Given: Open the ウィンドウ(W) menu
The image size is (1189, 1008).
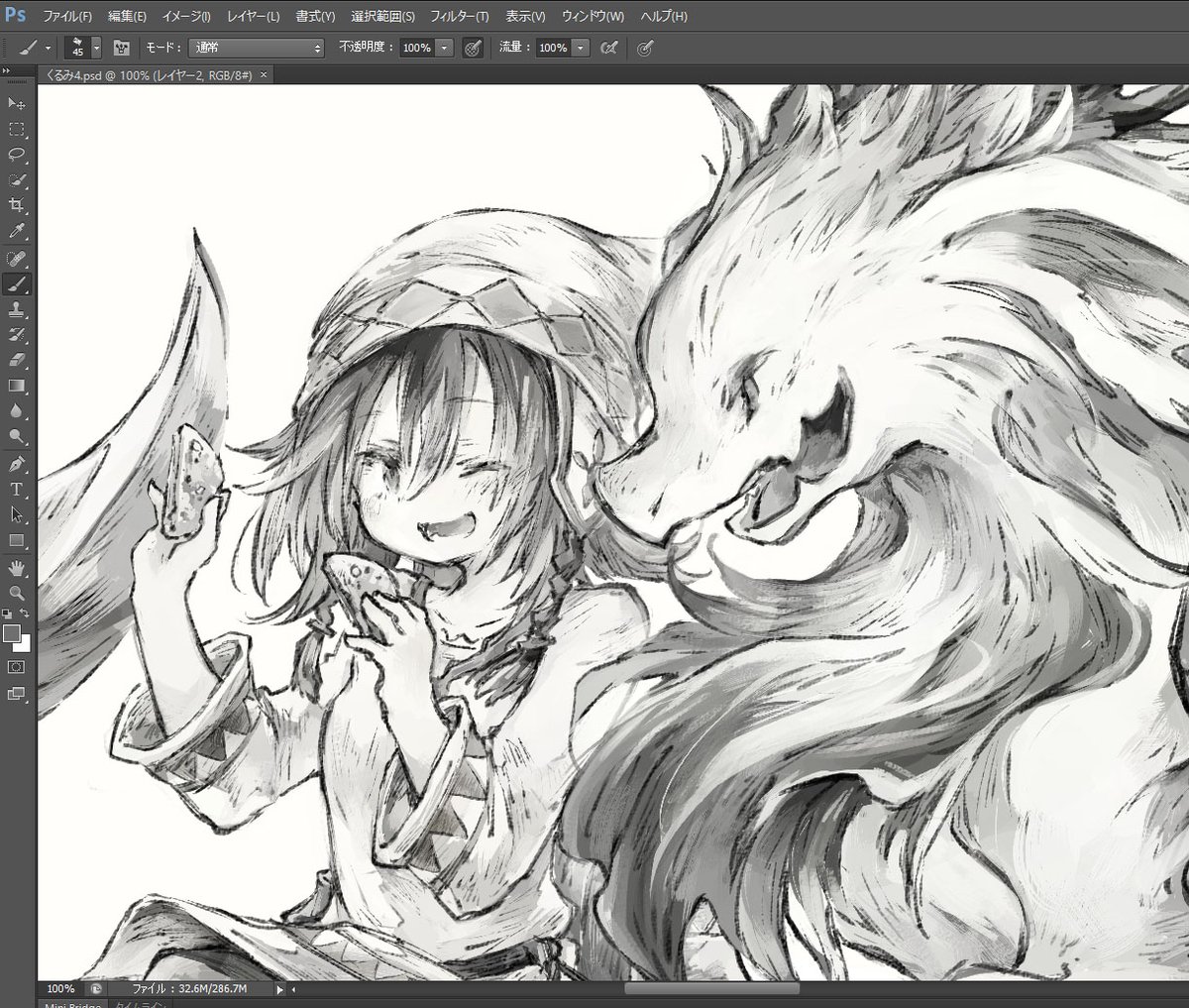Looking at the screenshot, I should click(593, 17).
